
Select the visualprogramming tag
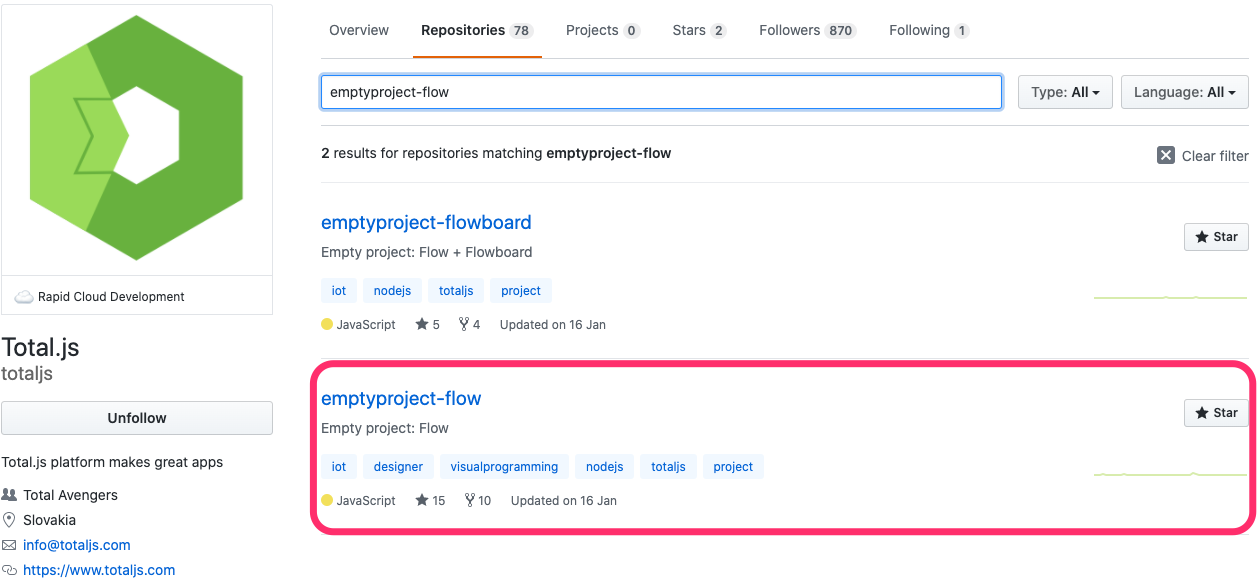(504, 467)
